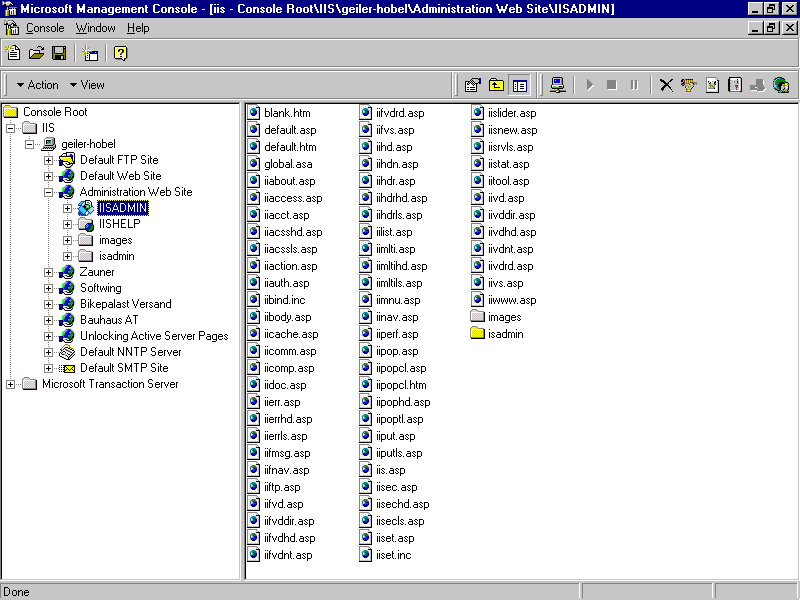The height and width of the screenshot is (600, 800).
Task: Toggle the Show/Hide scope pane icon
Action: (520, 85)
